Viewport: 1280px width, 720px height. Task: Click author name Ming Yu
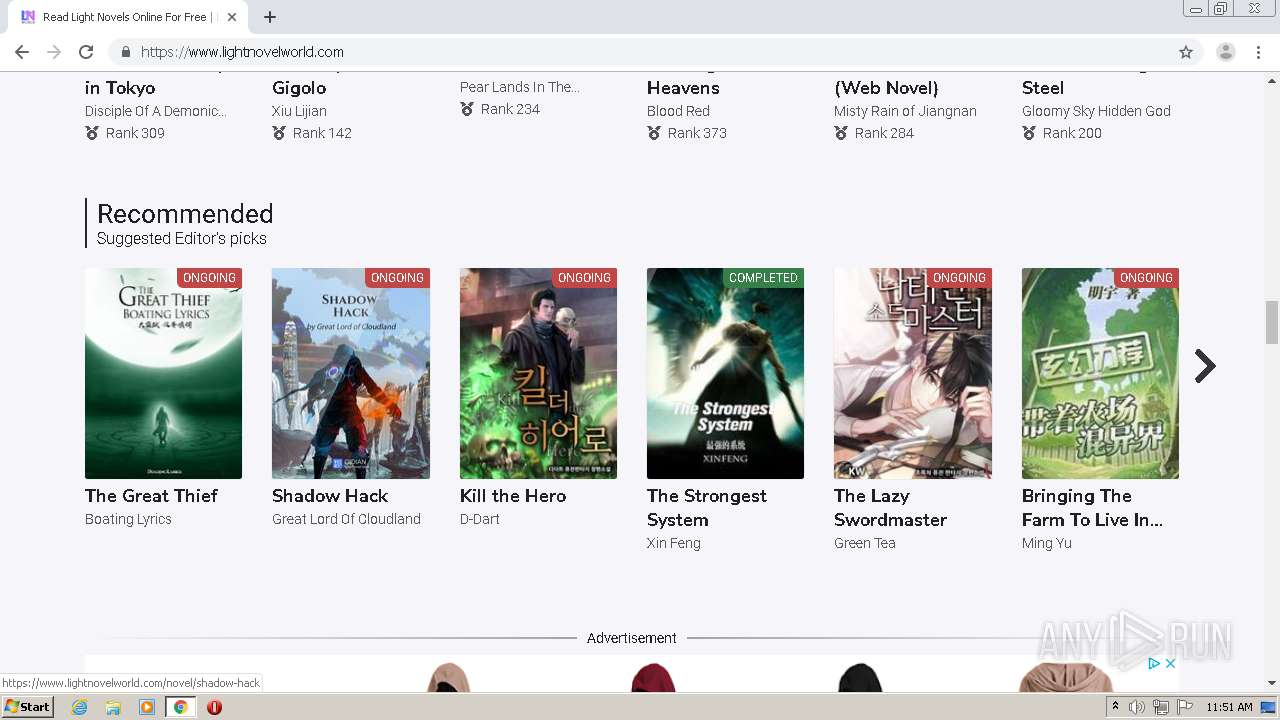point(1047,543)
